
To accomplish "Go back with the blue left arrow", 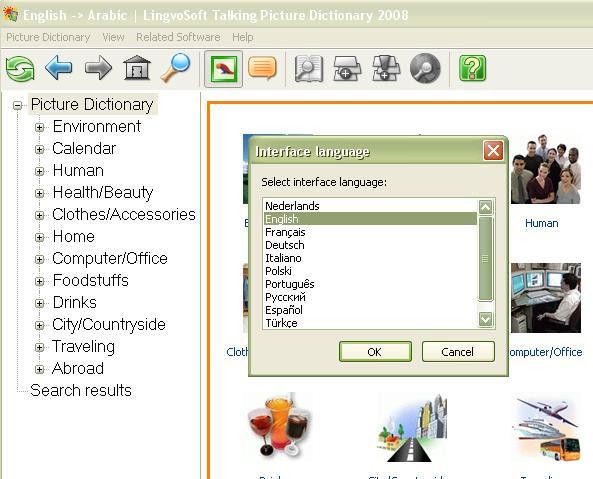I will pos(59,68).
